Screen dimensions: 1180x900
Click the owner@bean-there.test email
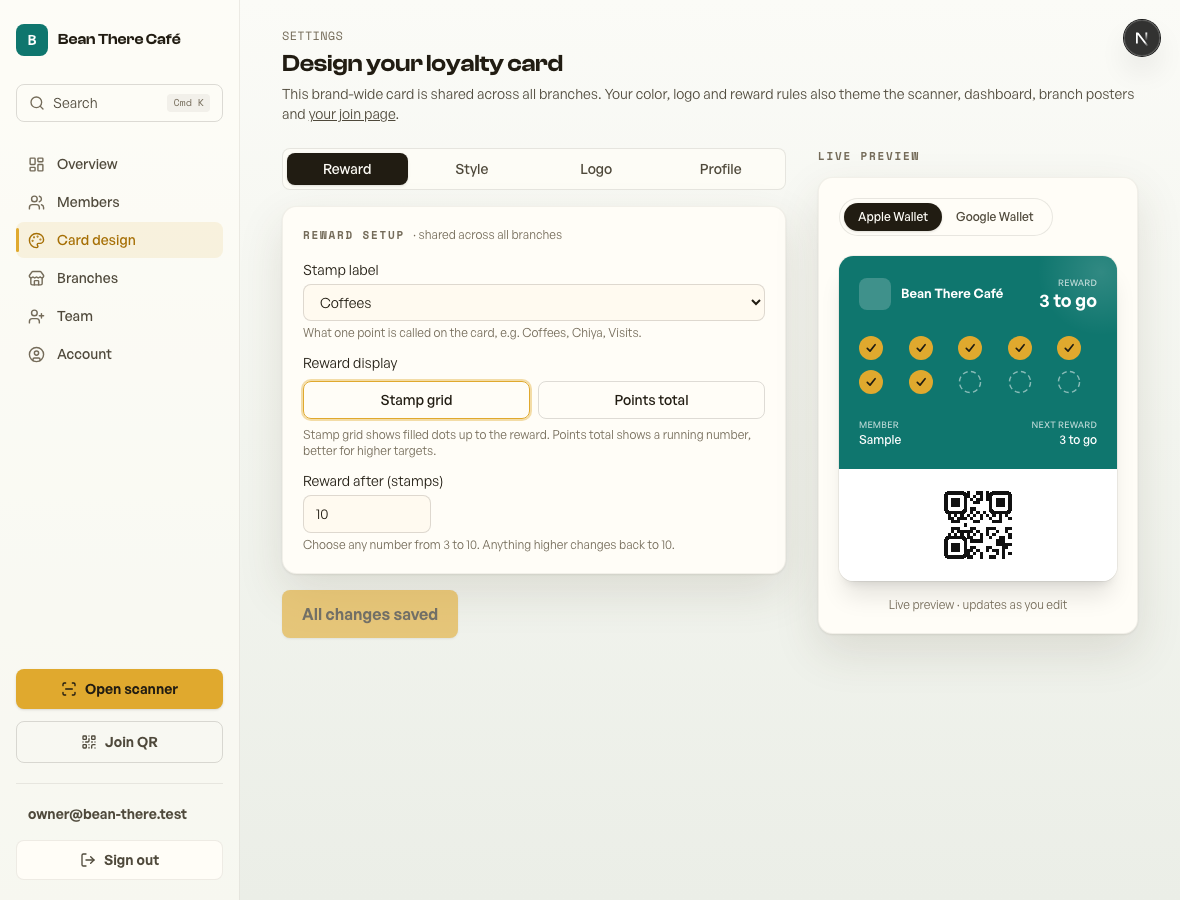click(x=107, y=814)
